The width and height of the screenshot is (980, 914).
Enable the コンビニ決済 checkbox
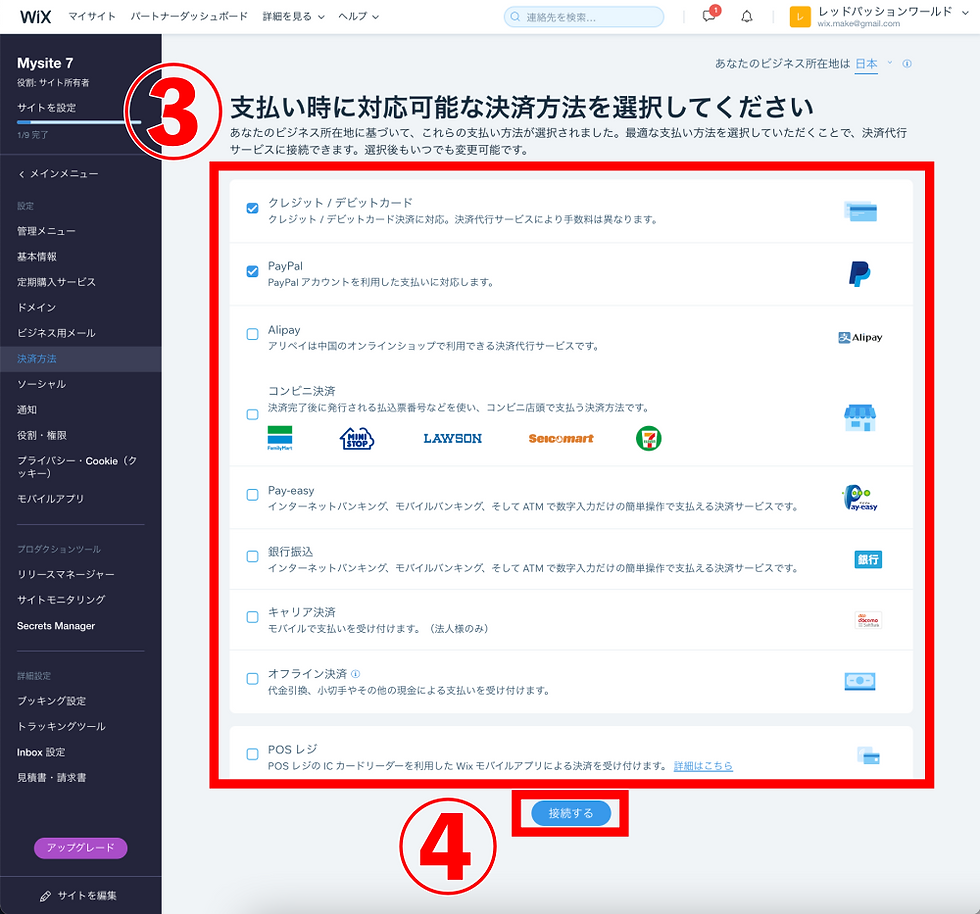coord(252,414)
